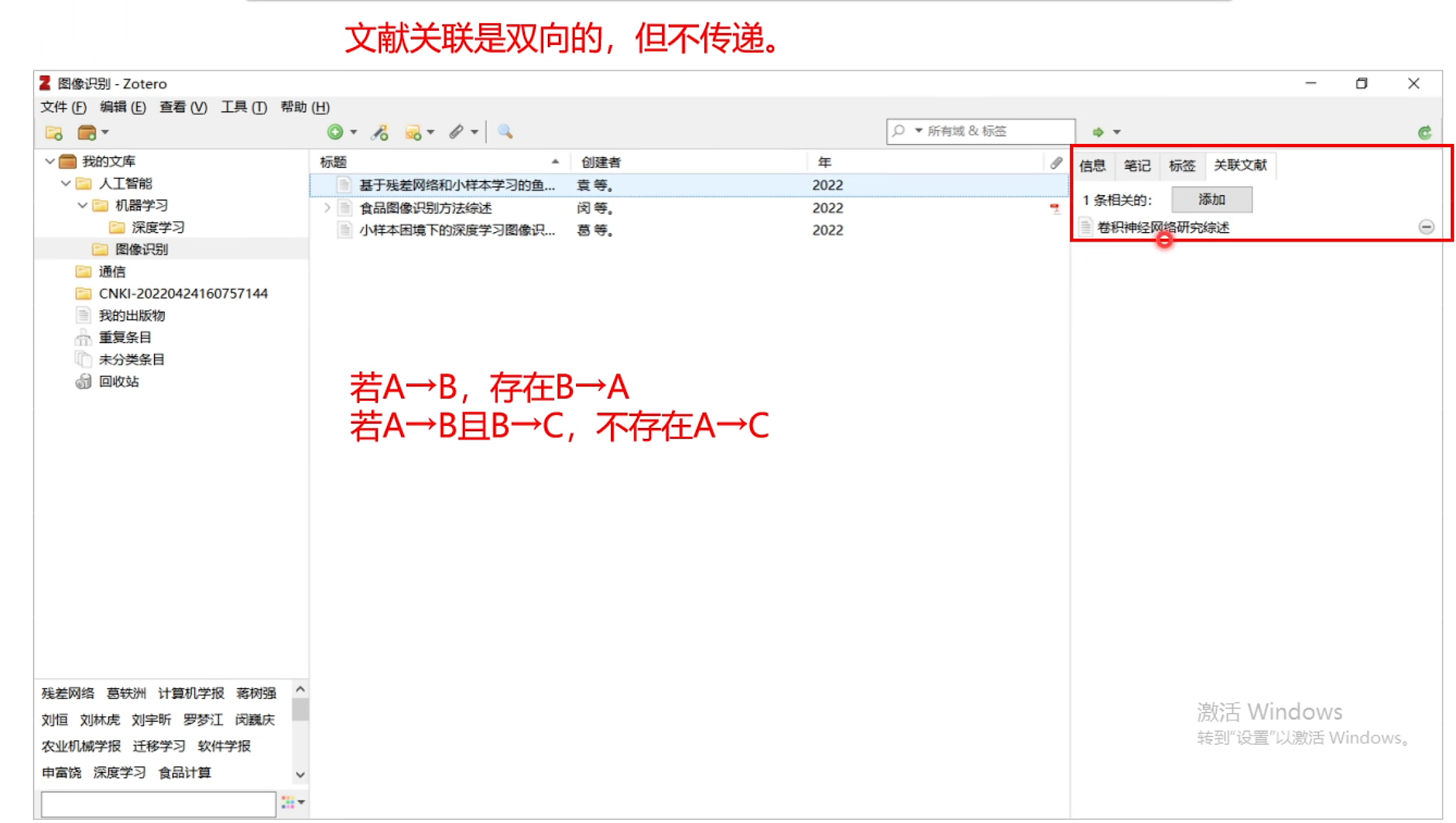The width and height of the screenshot is (1456, 823).
Task: Expand the 食品图像识别方法综述 entry
Action: (x=327, y=207)
